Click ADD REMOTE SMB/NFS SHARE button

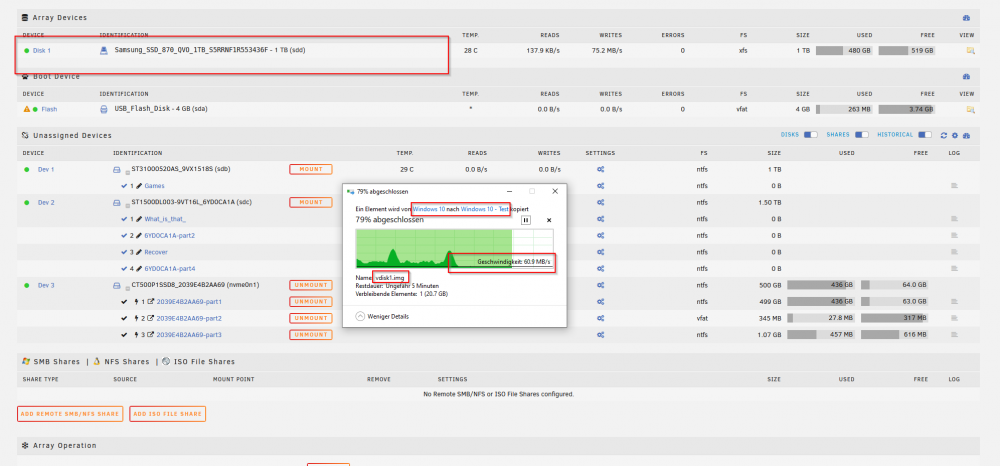pos(70,414)
